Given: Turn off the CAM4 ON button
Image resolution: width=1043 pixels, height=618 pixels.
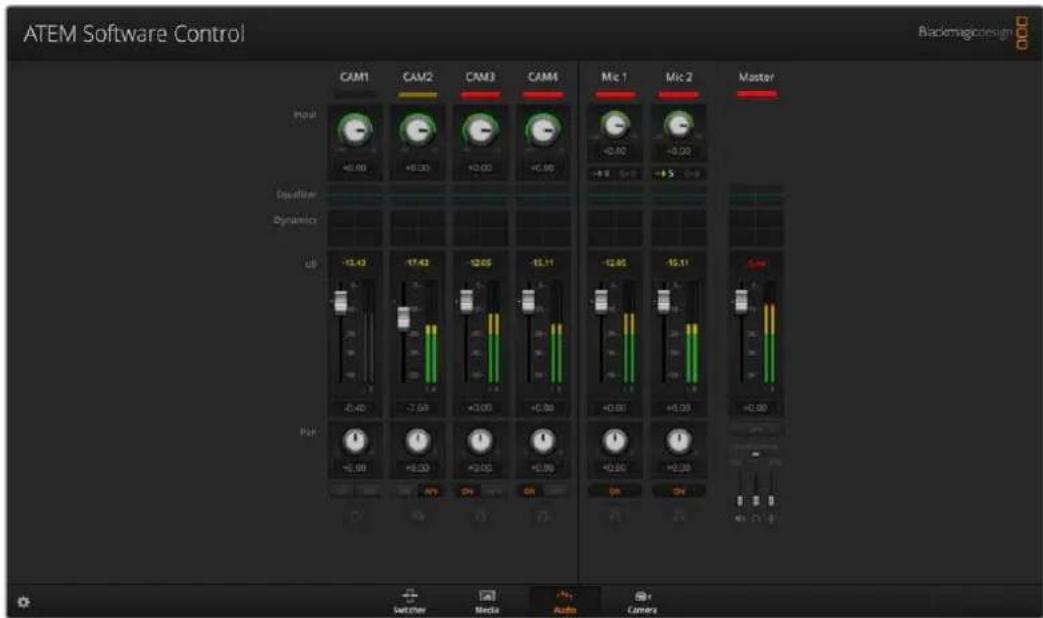Looking at the screenshot, I should (529, 492).
